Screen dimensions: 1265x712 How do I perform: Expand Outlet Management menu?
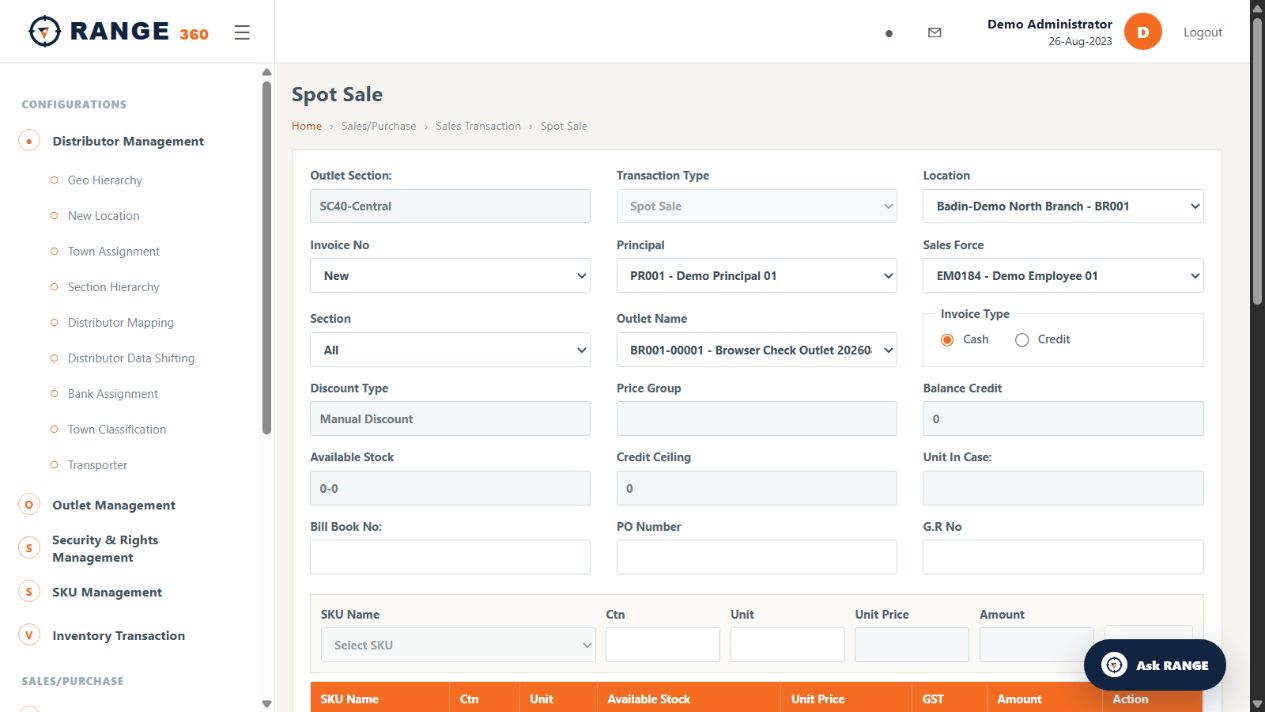114,505
